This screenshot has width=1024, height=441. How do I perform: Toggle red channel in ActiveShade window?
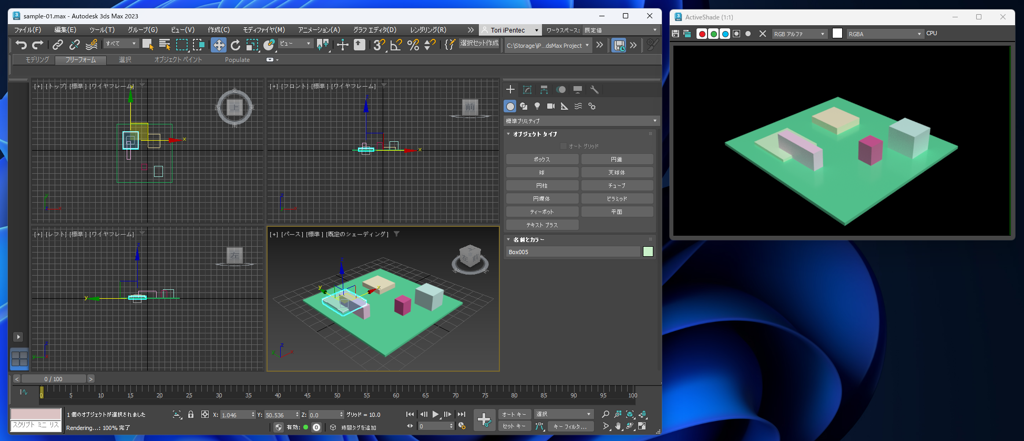pyautogui.click(x=702, y=33)
